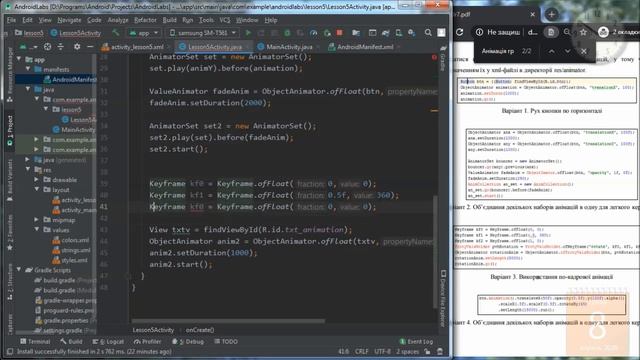The height and width of the screenshot is (360, 640).
Task: Collapse the app module node
Action: 19,60
